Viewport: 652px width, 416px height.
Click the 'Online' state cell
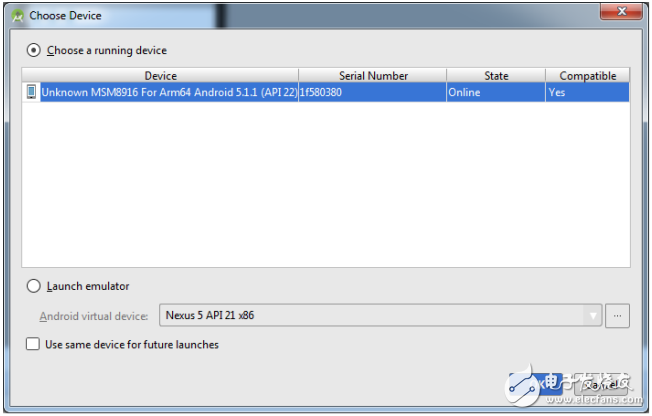tap(465, 92)
